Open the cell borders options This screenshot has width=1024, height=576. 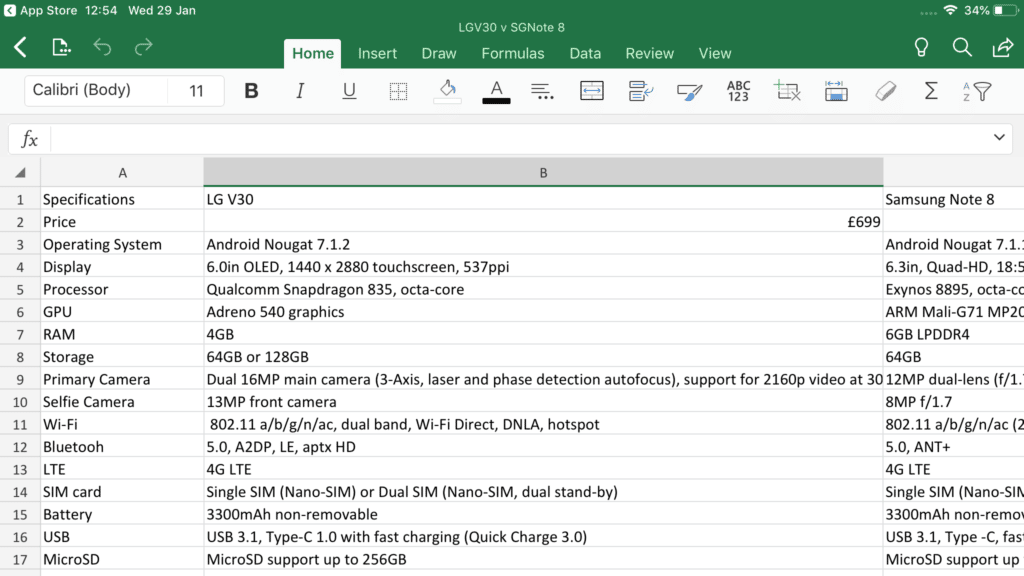(x=398, y=91)
